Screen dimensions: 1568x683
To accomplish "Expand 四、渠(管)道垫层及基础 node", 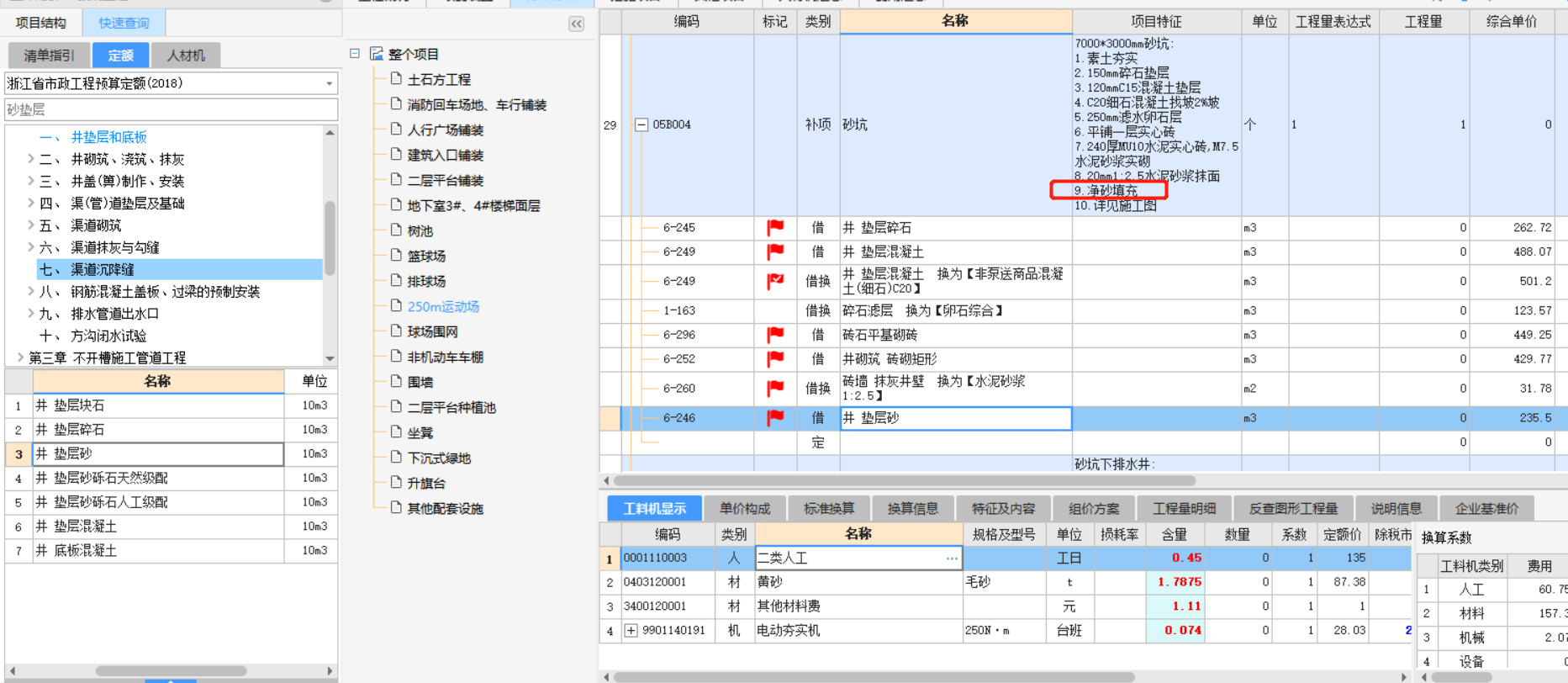I will [x=30, y=203].
